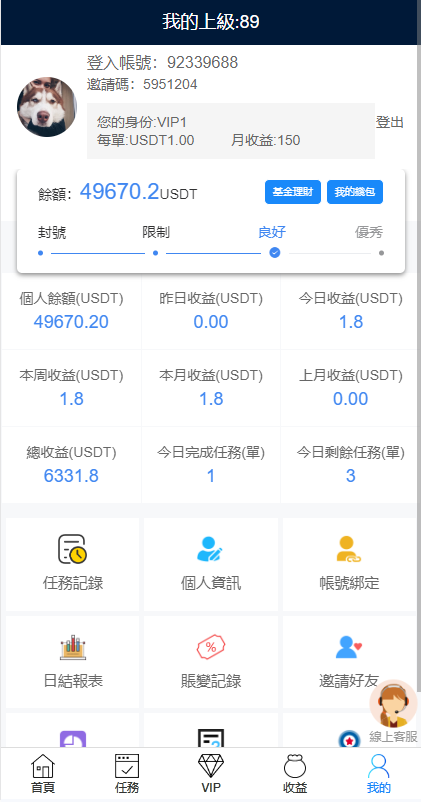This screenshot has width=421, height=802.
Task: Select the 良好 credit level marker
Action: [x=275, y=253]
